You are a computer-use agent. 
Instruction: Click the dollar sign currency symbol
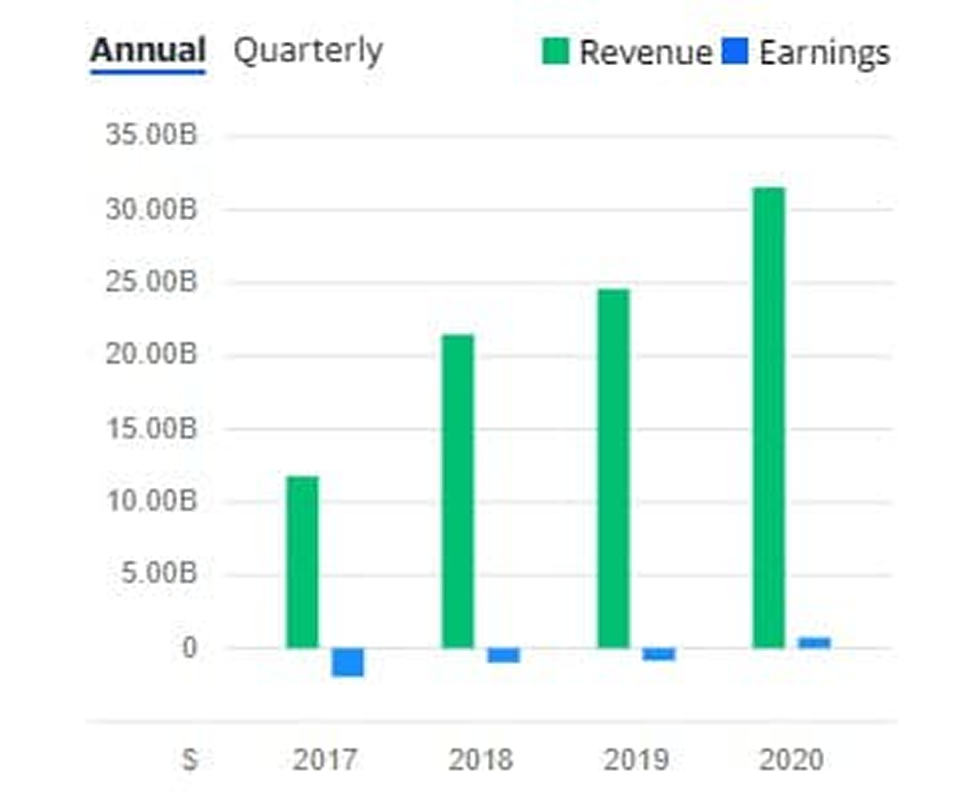coord(189,760)
